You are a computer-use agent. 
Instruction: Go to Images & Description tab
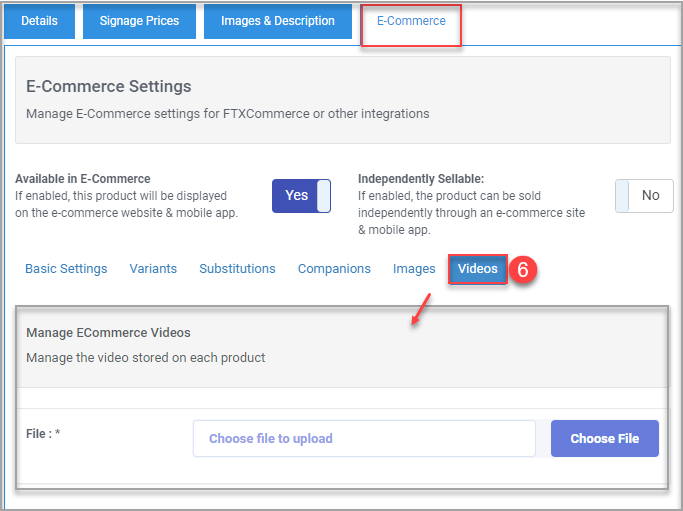click(x=278, y=21)
